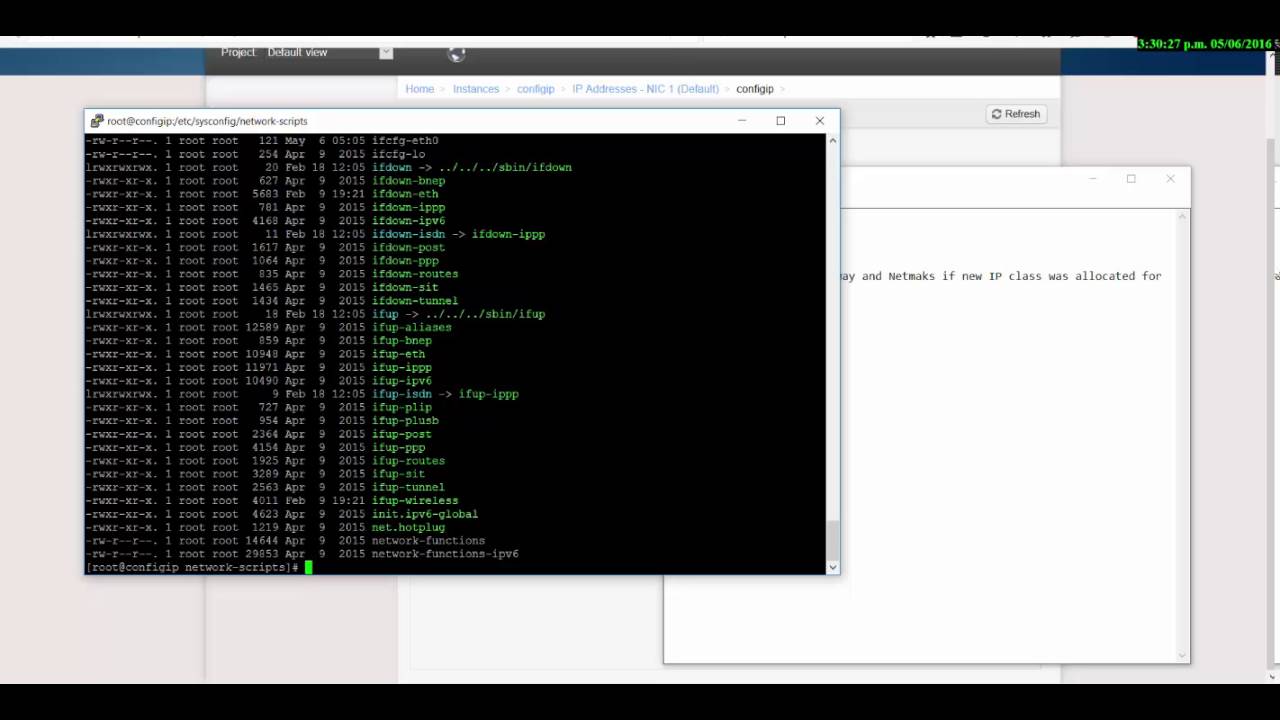Viewport: 1280px width, 720px height.
Task: Click the ifdown-post entry
Action: tap(408, 247)
